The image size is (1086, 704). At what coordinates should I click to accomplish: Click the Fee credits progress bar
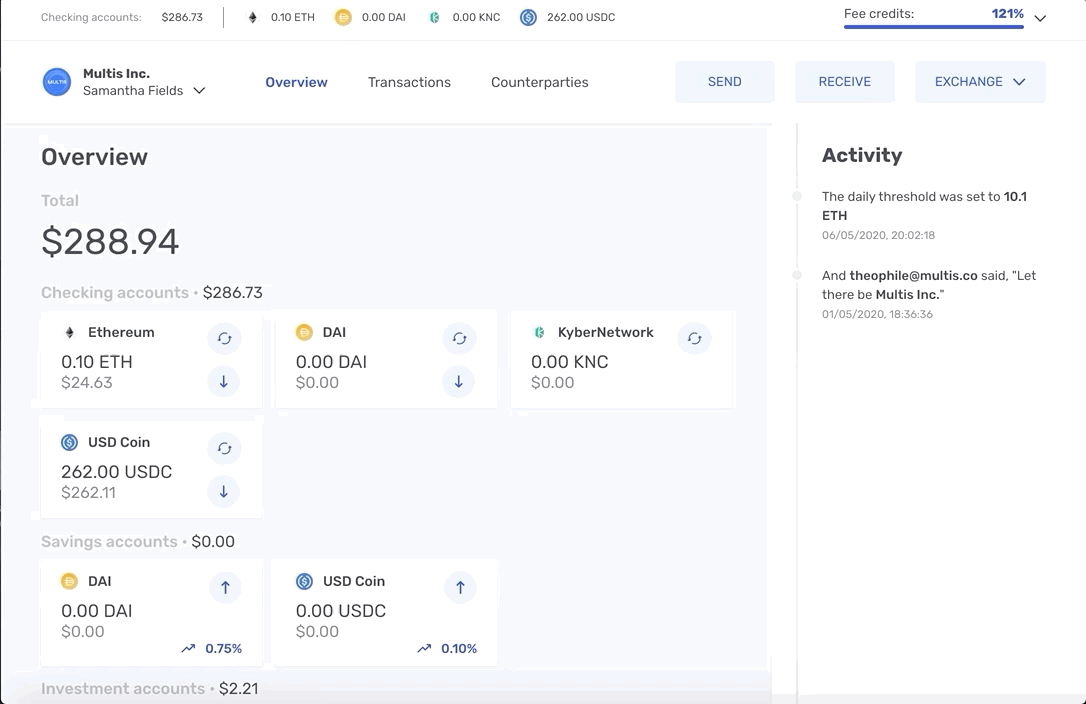tap(934, 27)
